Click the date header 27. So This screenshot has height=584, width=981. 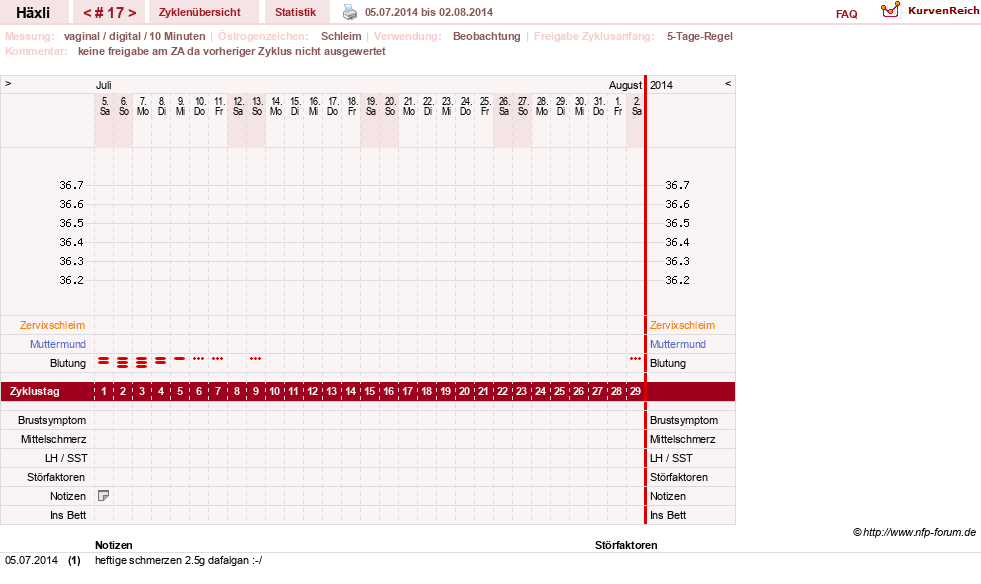tap(522, 106)
